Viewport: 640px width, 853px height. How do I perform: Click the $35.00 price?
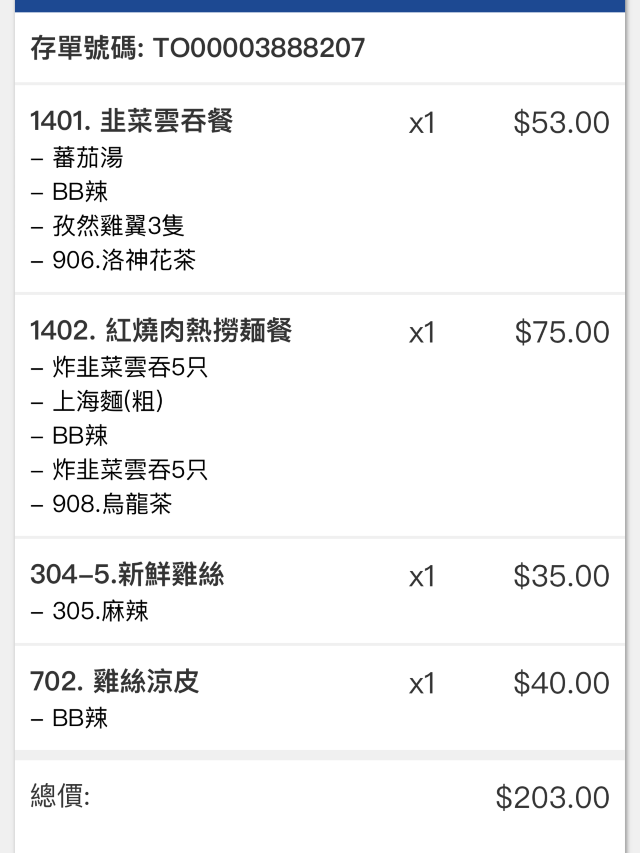point(561,576)
